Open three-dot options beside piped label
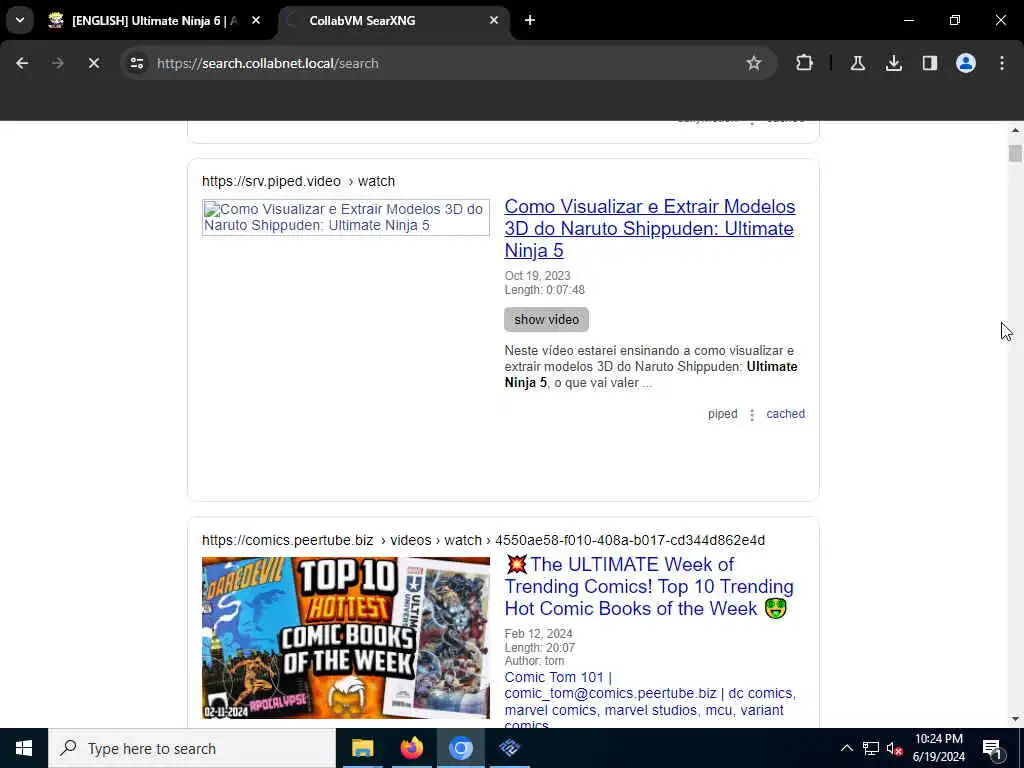 pos(752,415)
